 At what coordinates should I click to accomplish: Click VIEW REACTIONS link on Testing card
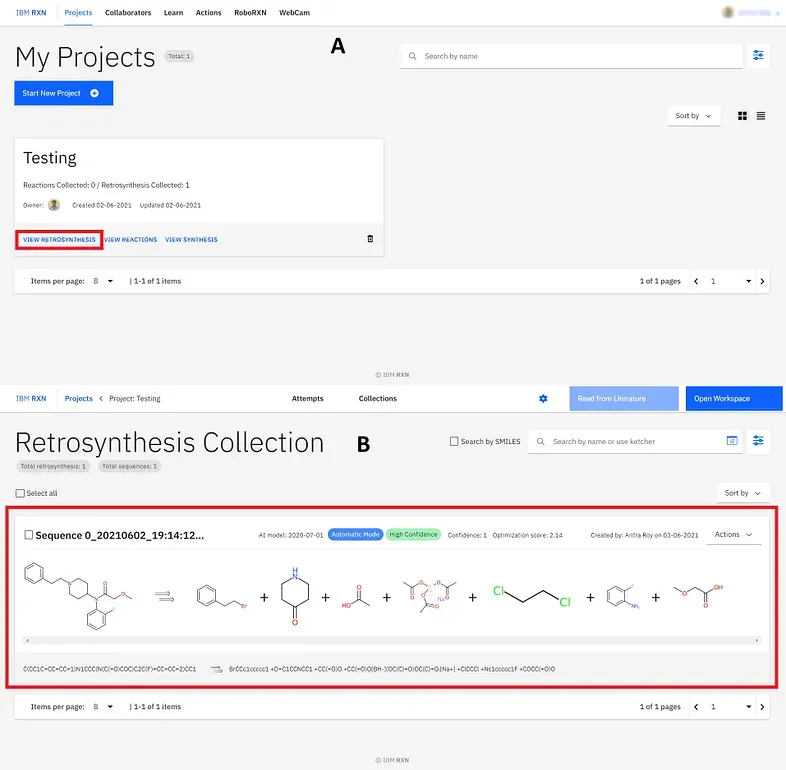[x=131, y=240]
